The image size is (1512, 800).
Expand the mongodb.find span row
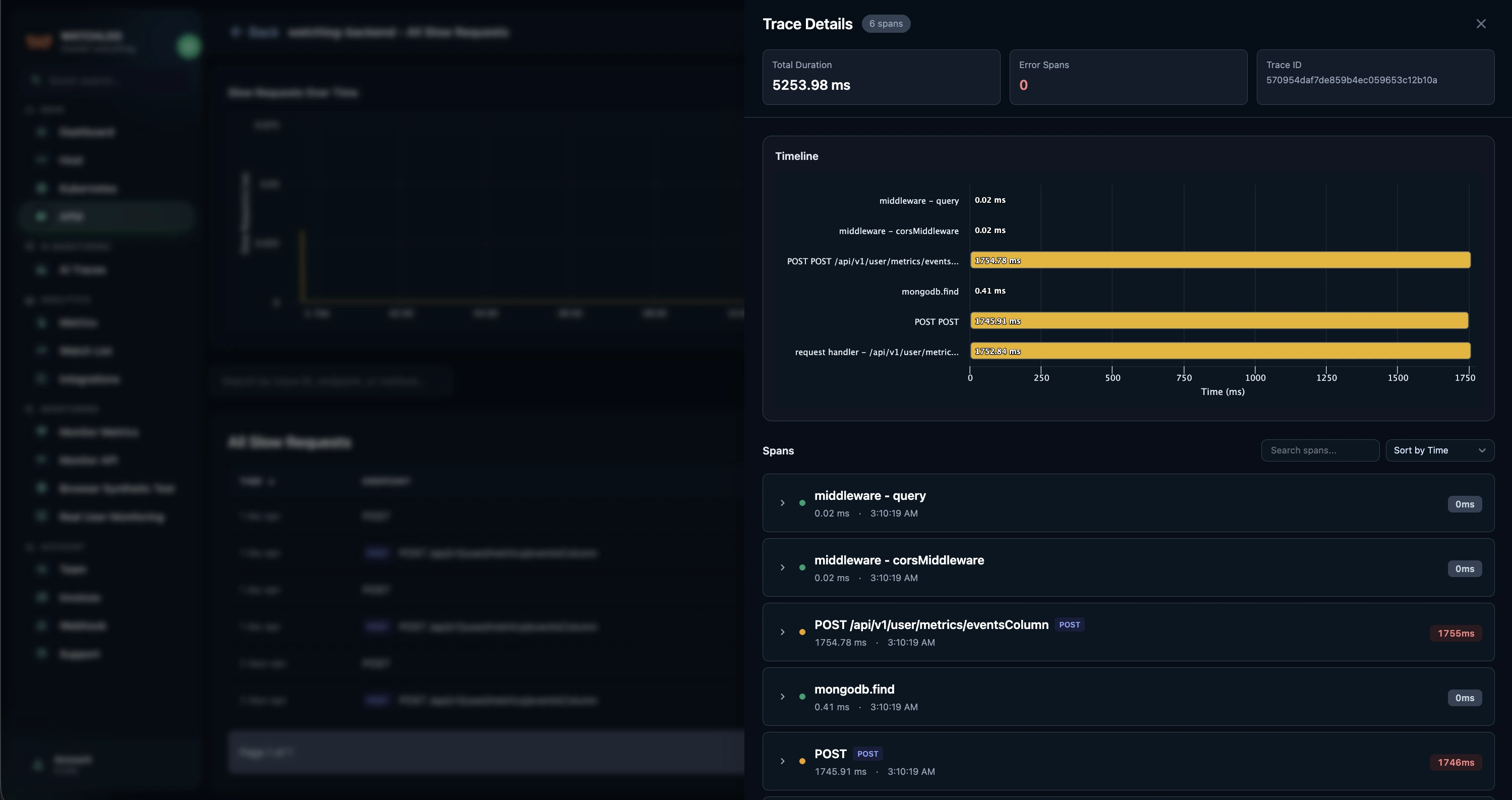click(x=782, y=697)
